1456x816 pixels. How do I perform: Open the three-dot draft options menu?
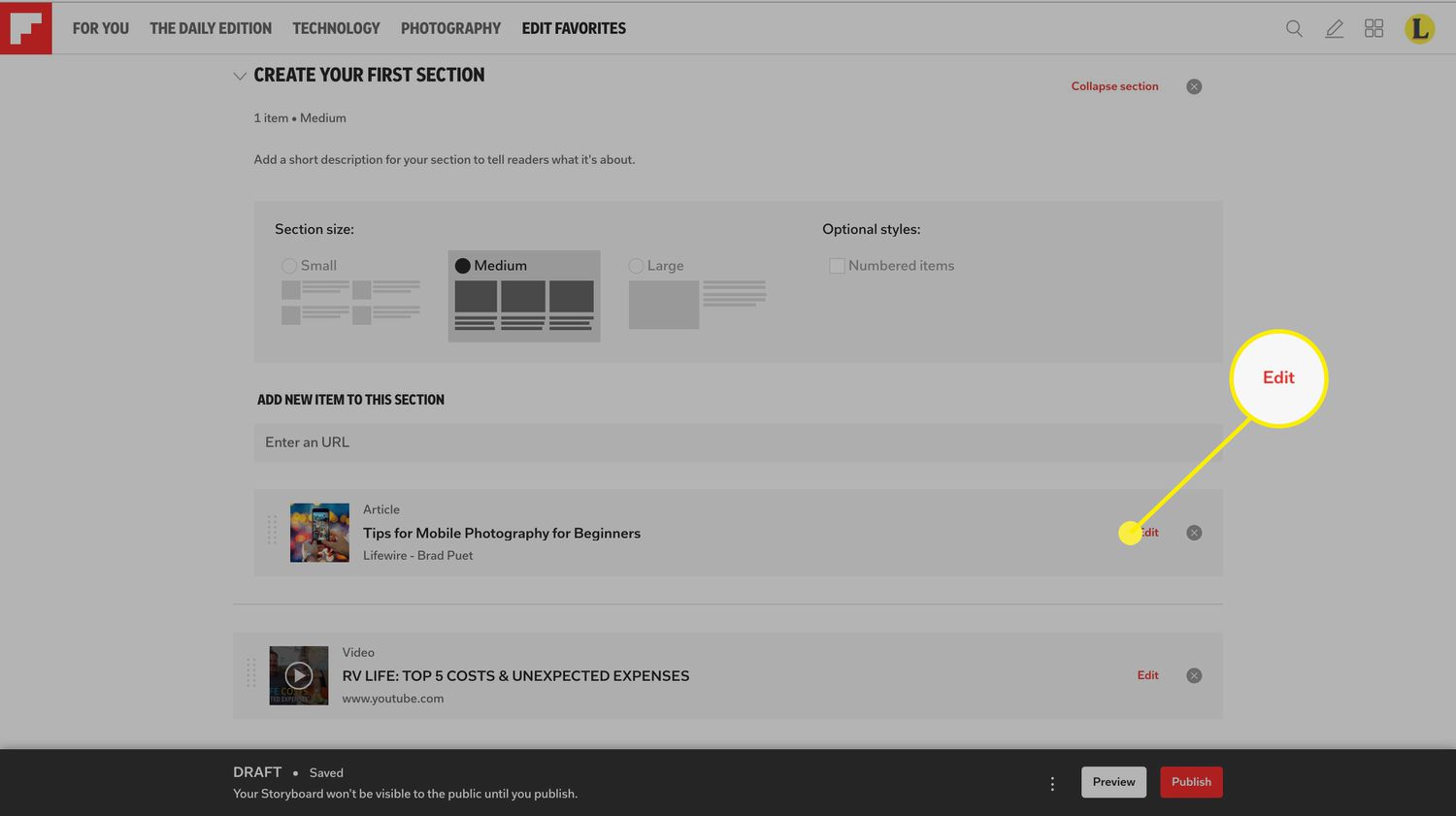point(1052,783)
